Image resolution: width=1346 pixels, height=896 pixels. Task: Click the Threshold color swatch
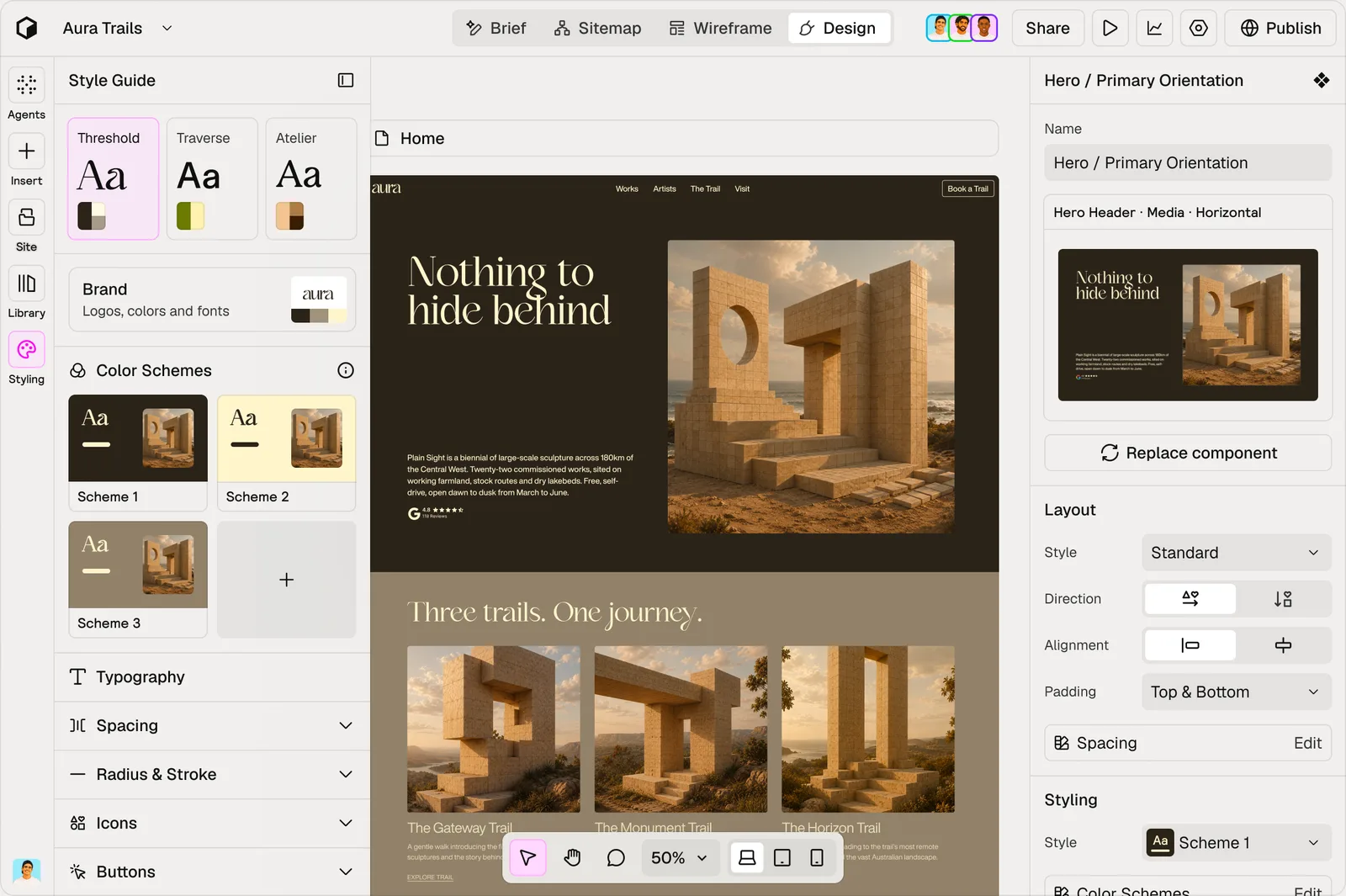coord(92,216)
